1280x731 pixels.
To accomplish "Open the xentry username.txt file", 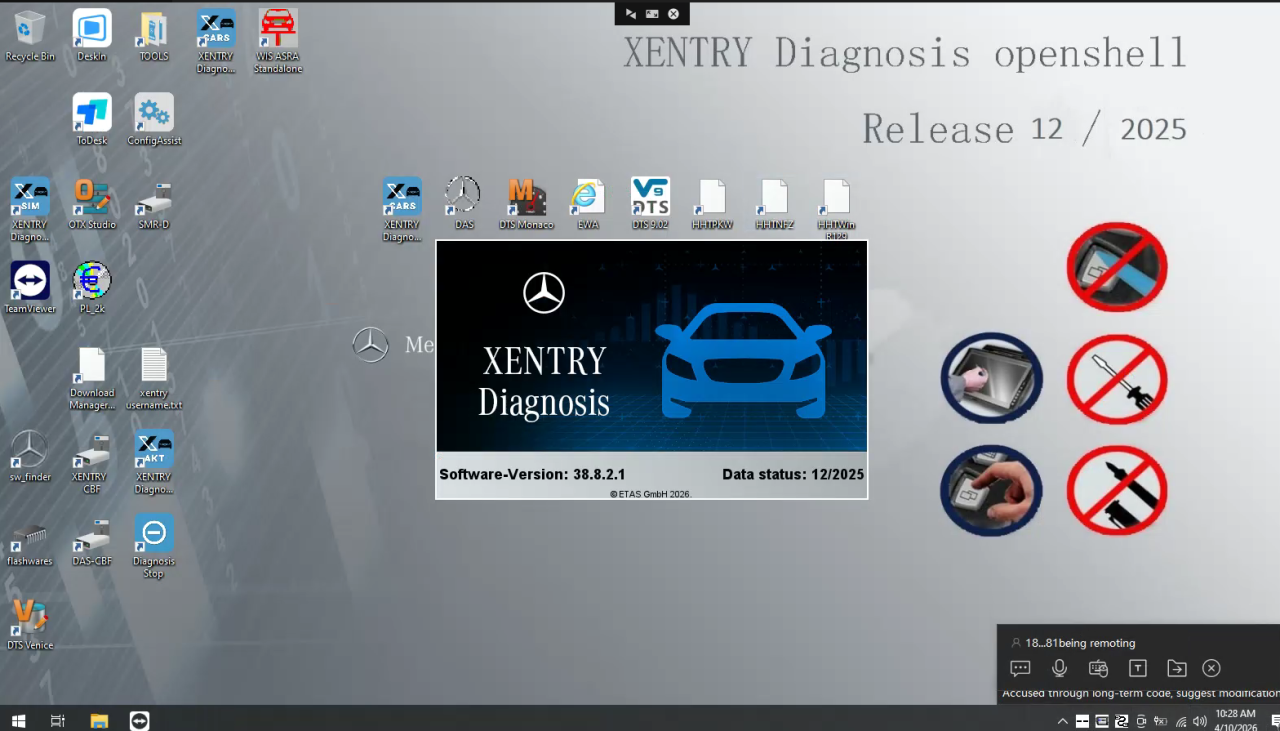I will [x=154, y=367].
